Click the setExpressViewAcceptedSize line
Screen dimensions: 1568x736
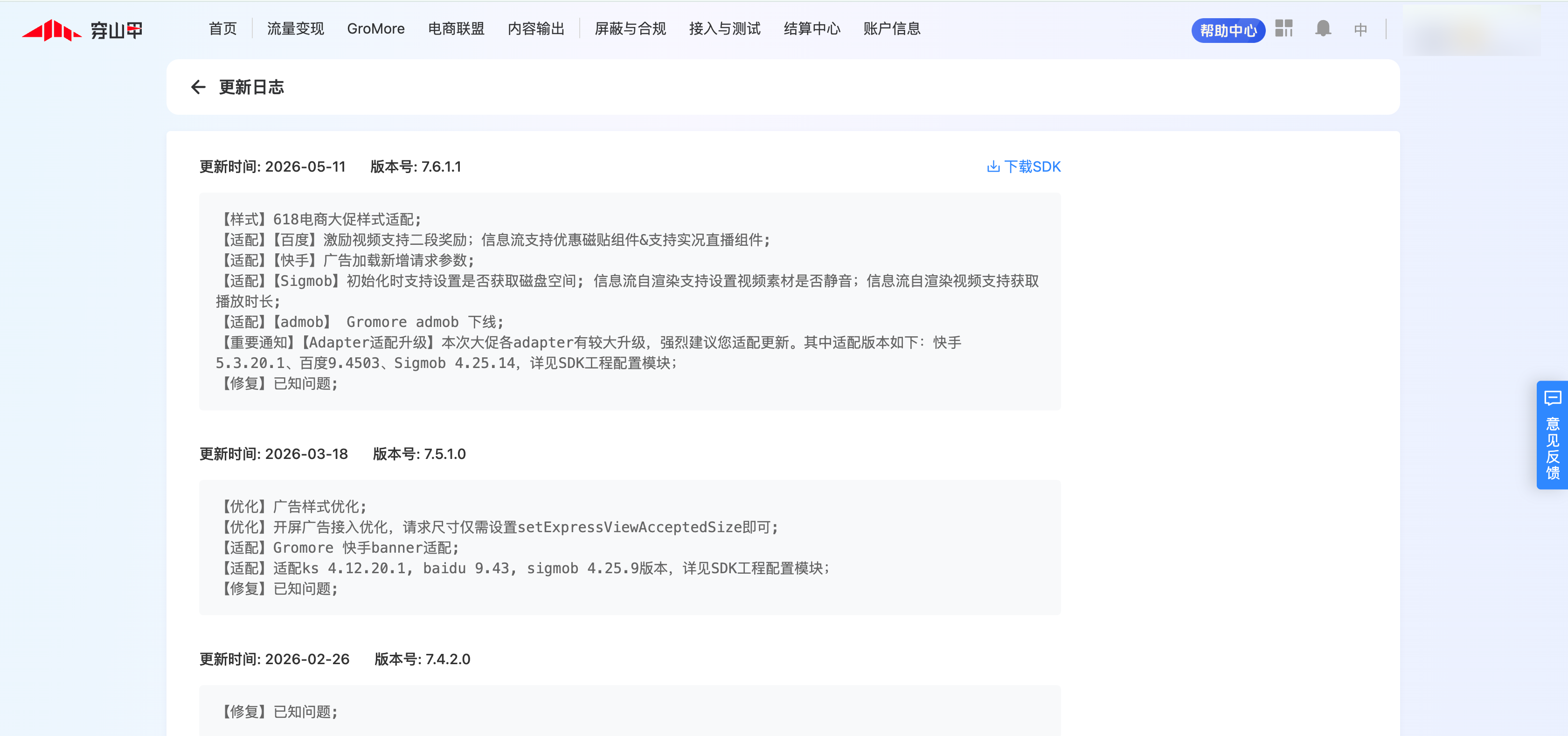coord(497,527)
